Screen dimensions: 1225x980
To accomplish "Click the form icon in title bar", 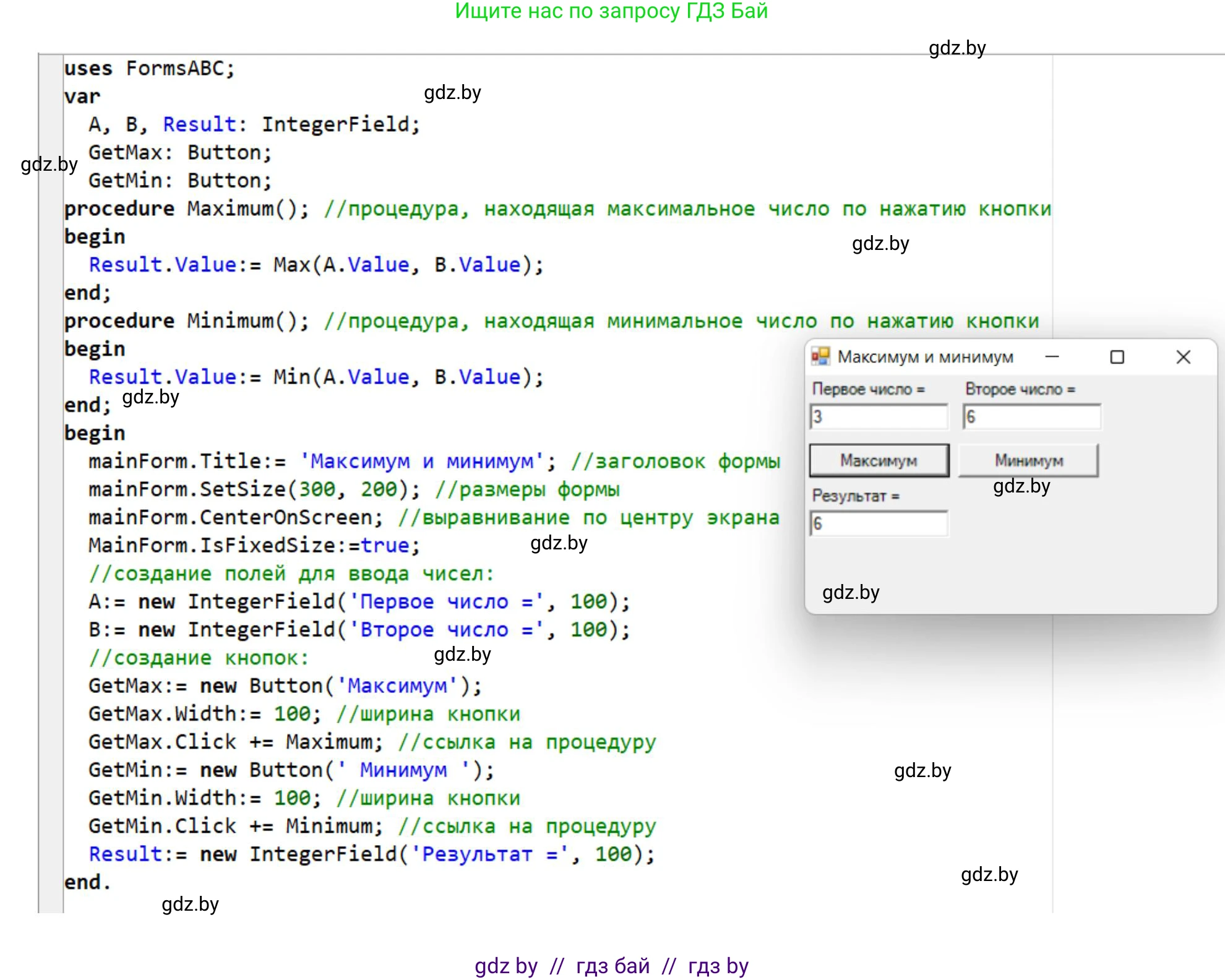I will 820,356.
